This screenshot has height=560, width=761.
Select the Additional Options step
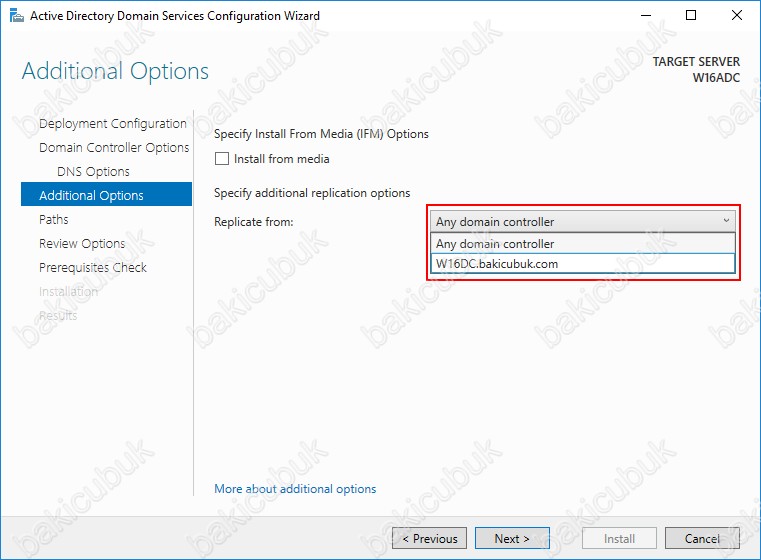[x=106, y=195]
